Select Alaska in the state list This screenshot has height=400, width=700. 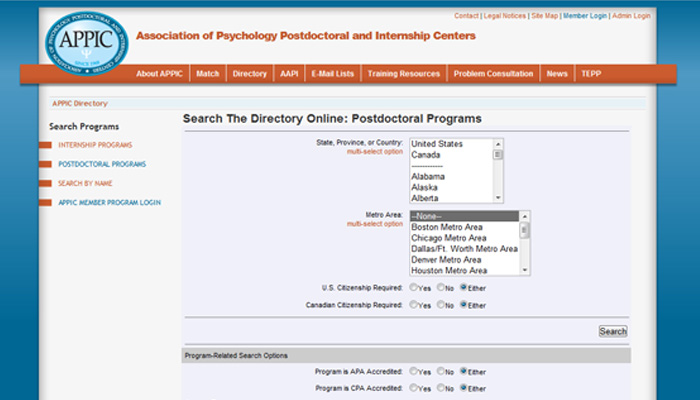[451, 188]
